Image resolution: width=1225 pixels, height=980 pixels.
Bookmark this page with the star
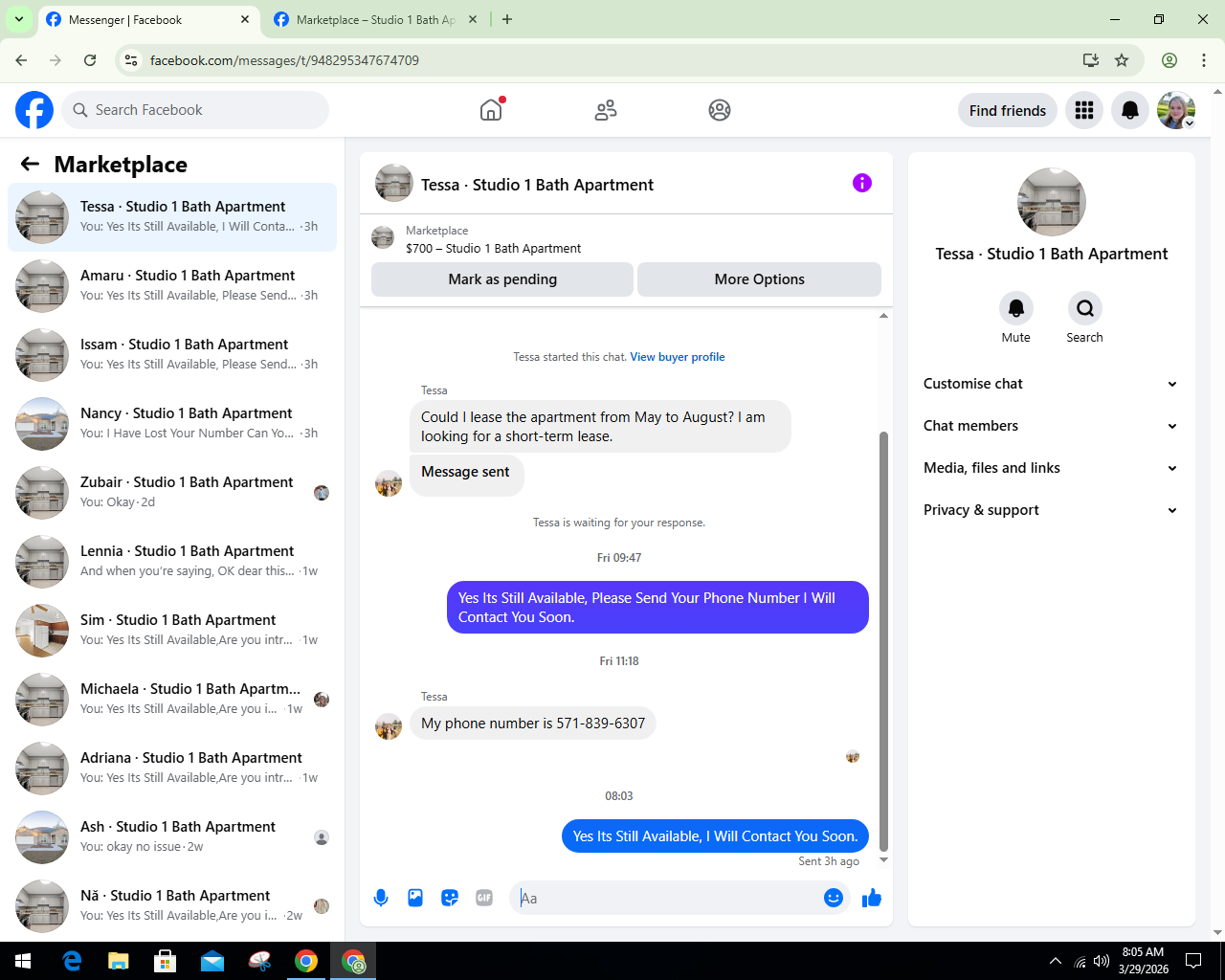(1122, 60)
